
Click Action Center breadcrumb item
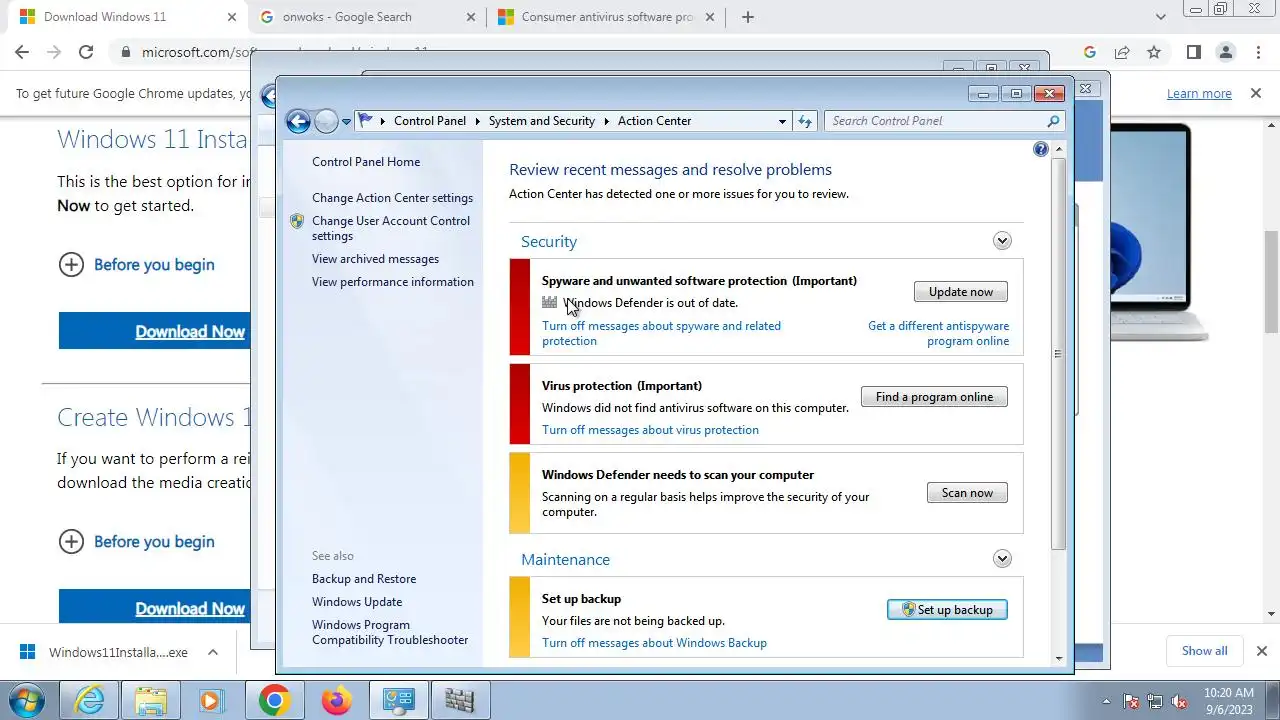coord(655,121)
